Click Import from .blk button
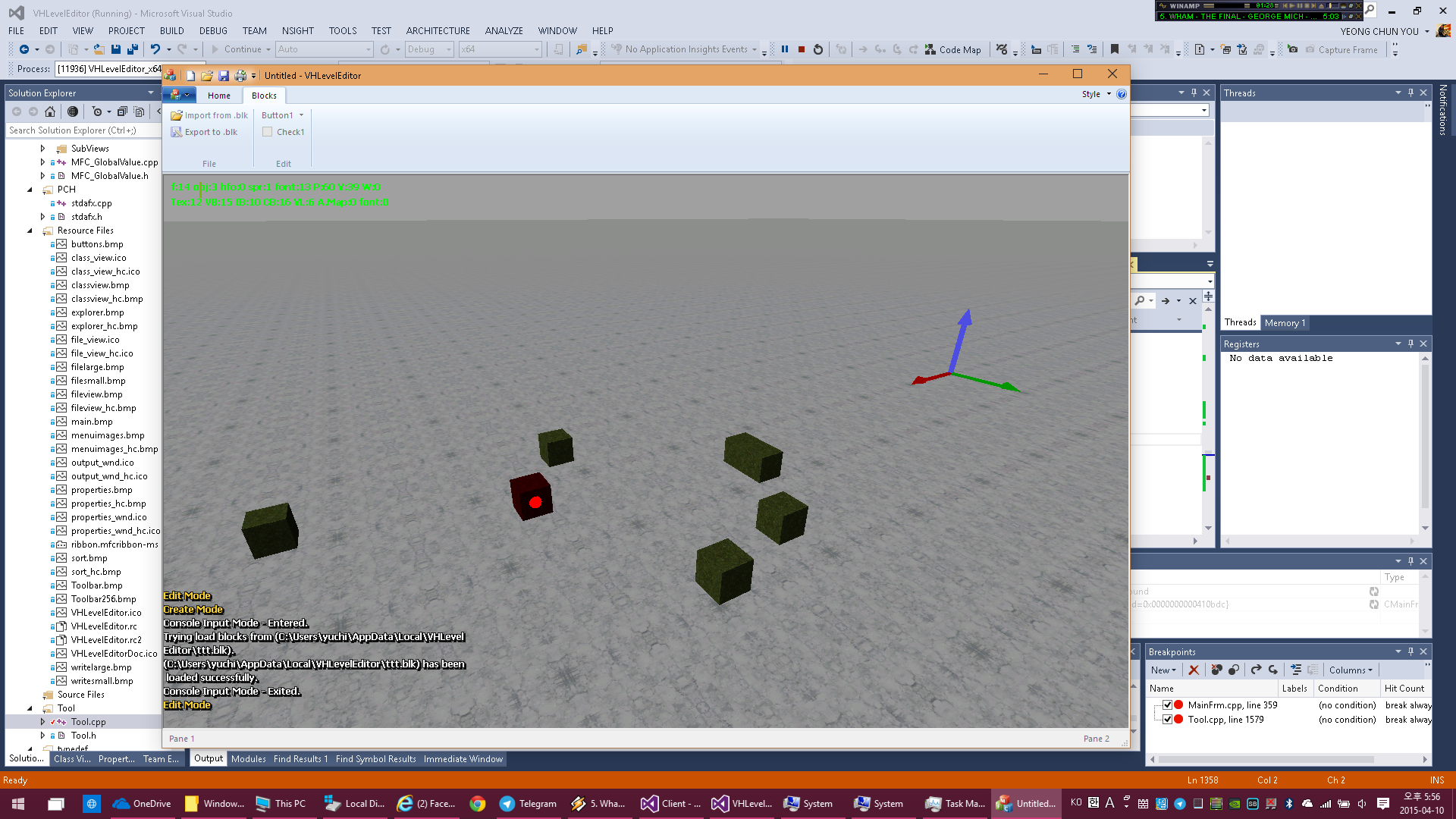 (209, 115)
